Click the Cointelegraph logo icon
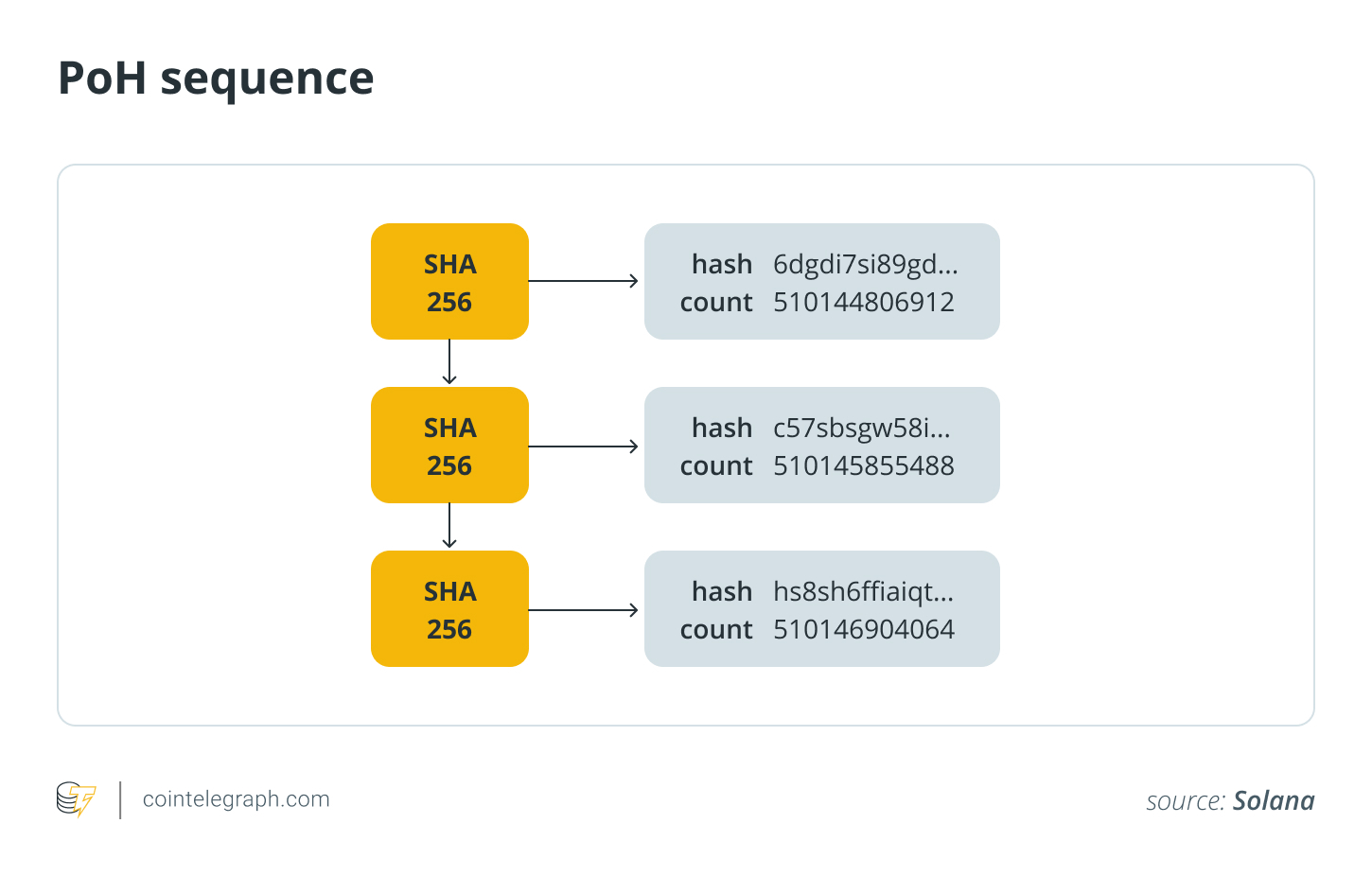 [x=76, y=799]
